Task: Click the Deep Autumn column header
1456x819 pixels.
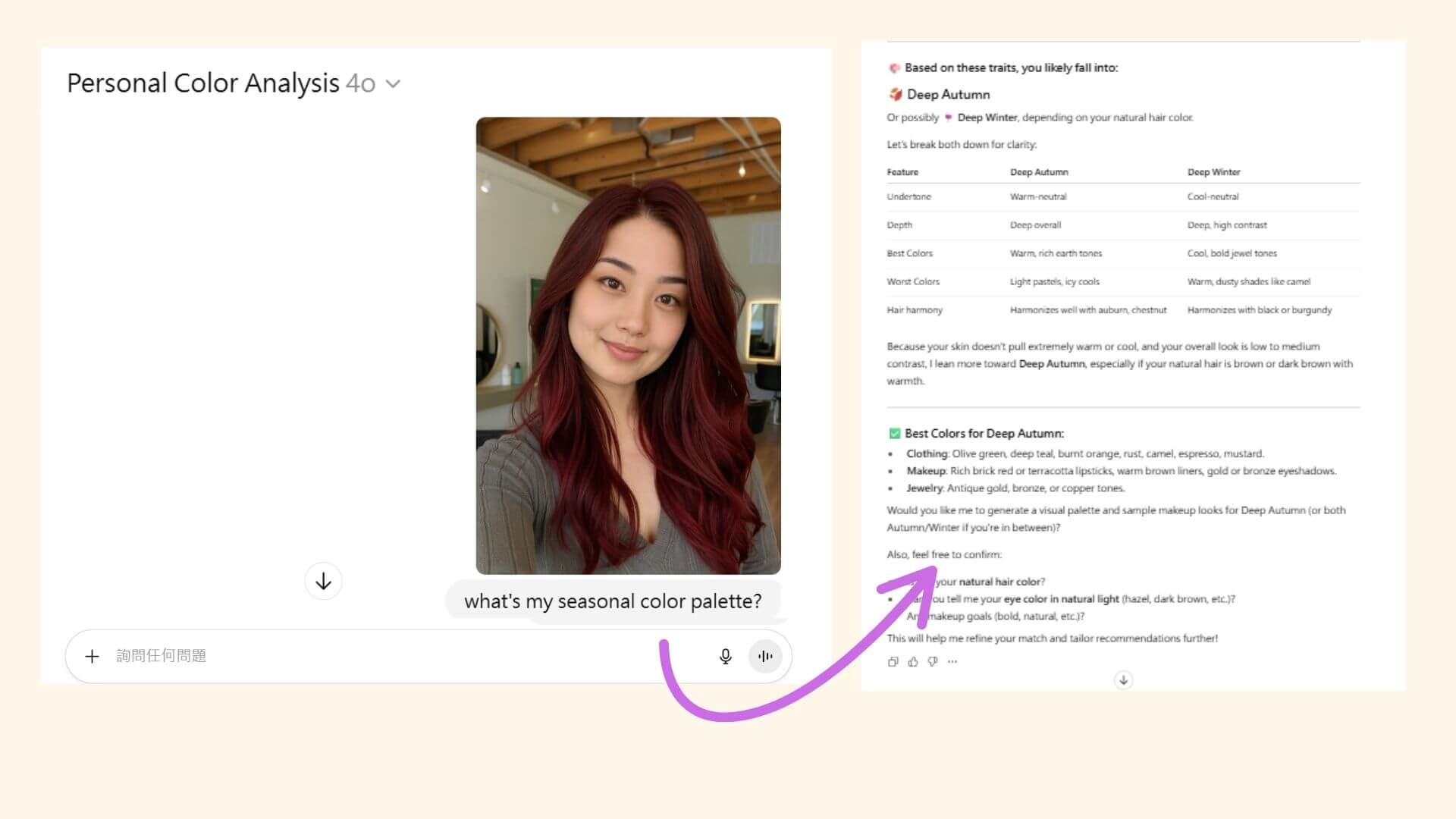Action: pyautogui.click(x=1038, y=172)
